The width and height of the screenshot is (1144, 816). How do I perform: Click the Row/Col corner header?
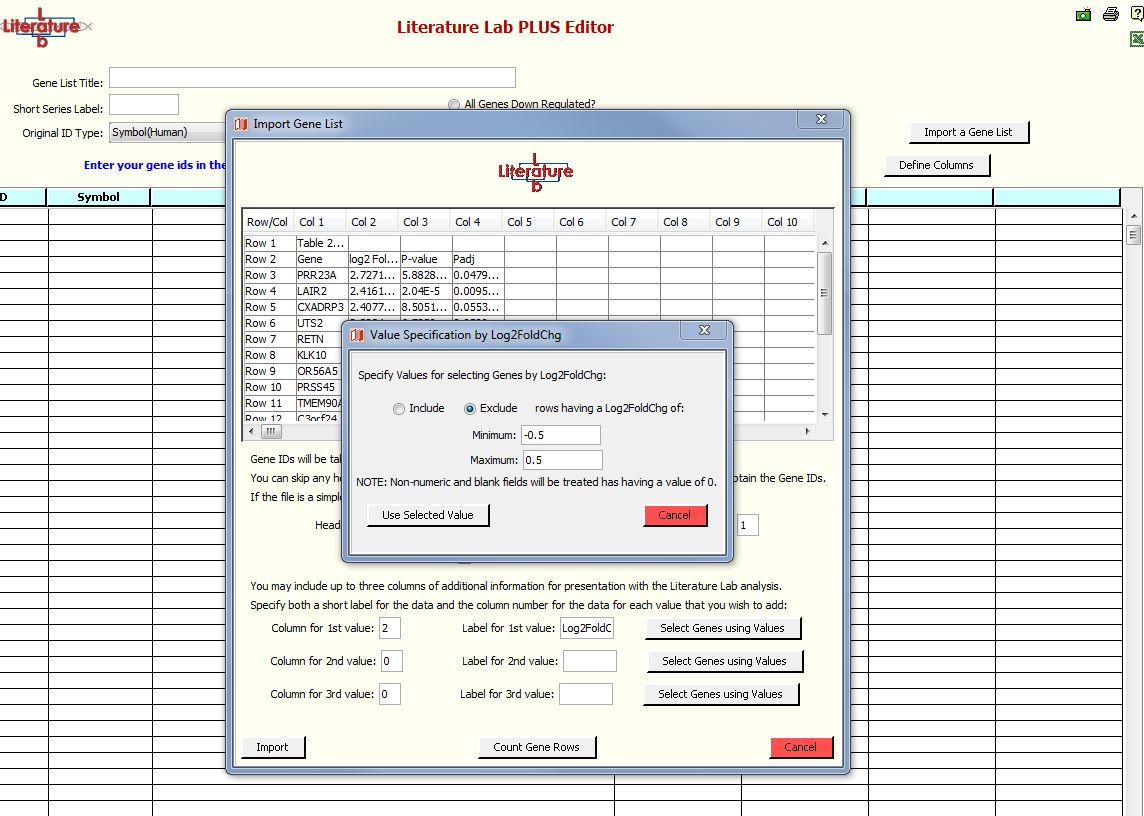[268, 222]
